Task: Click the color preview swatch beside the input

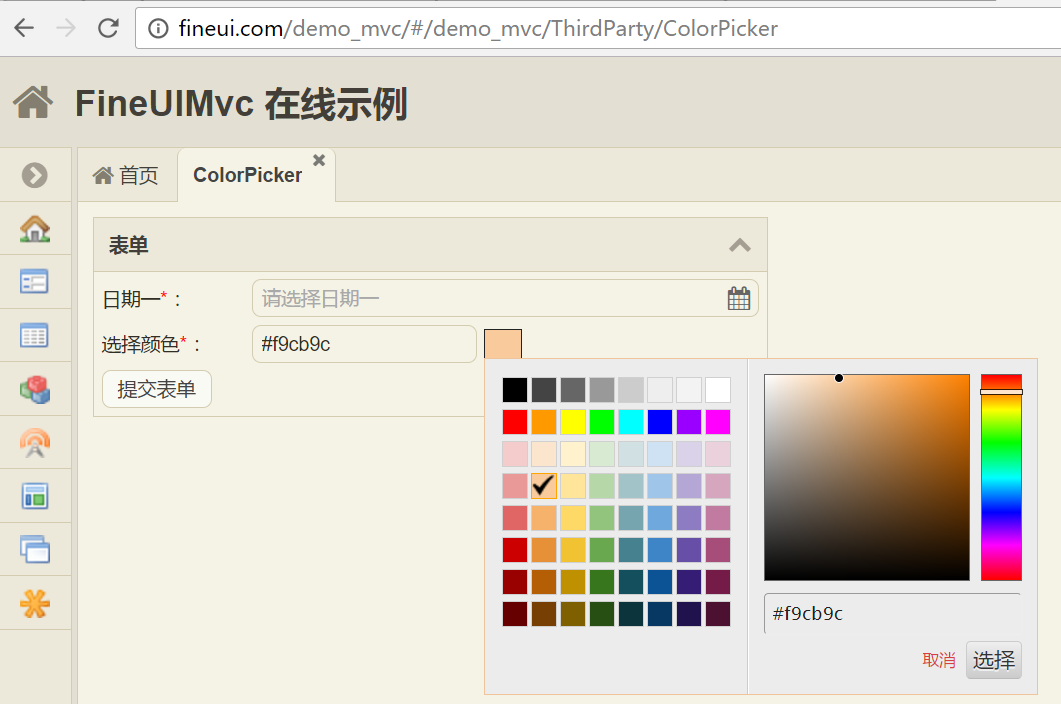Action: pos(503,344)
